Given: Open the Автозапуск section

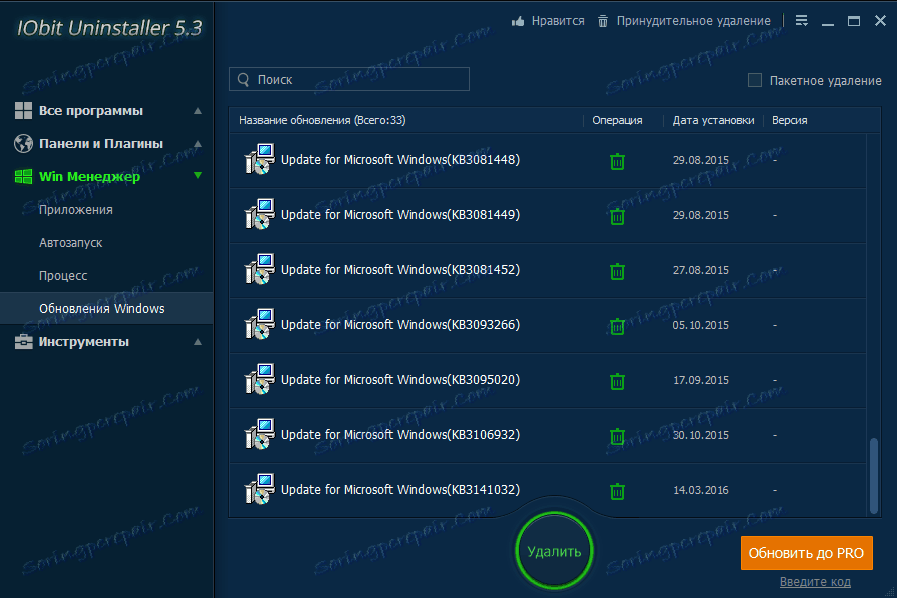Looking at the screenshot, I should tap(70, 243).
